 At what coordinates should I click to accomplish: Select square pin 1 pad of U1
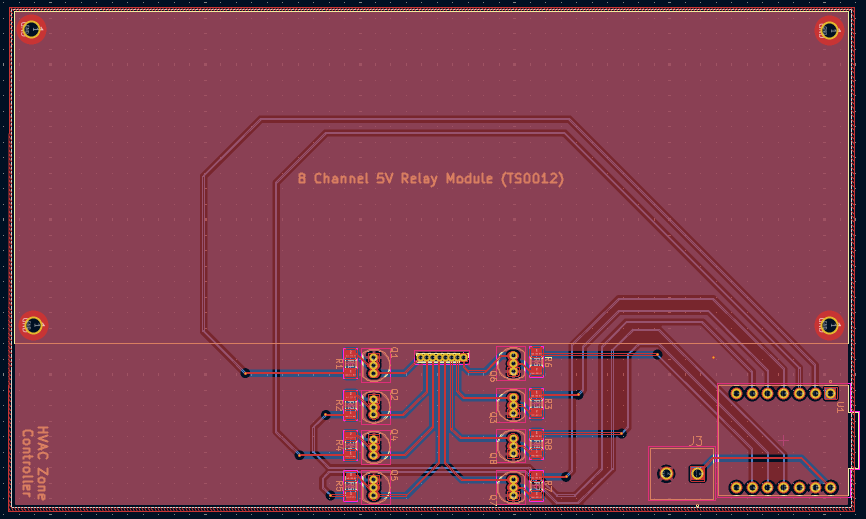[x=830, y=394]
